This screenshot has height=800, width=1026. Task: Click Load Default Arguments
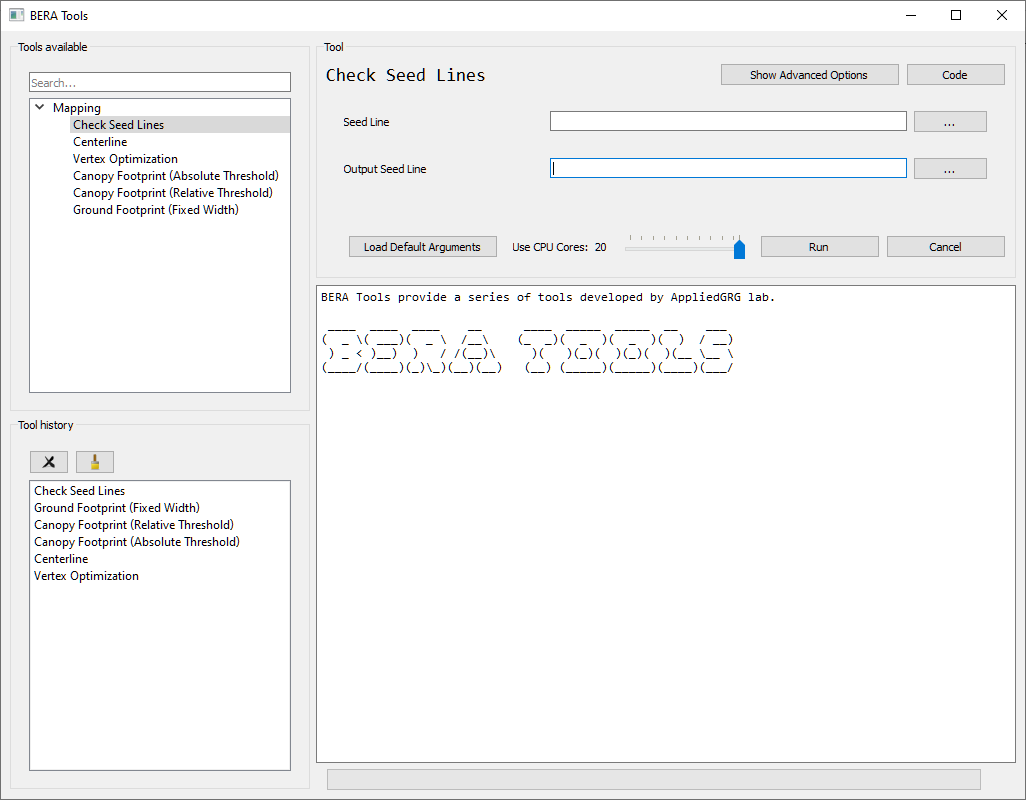point(422,246)
